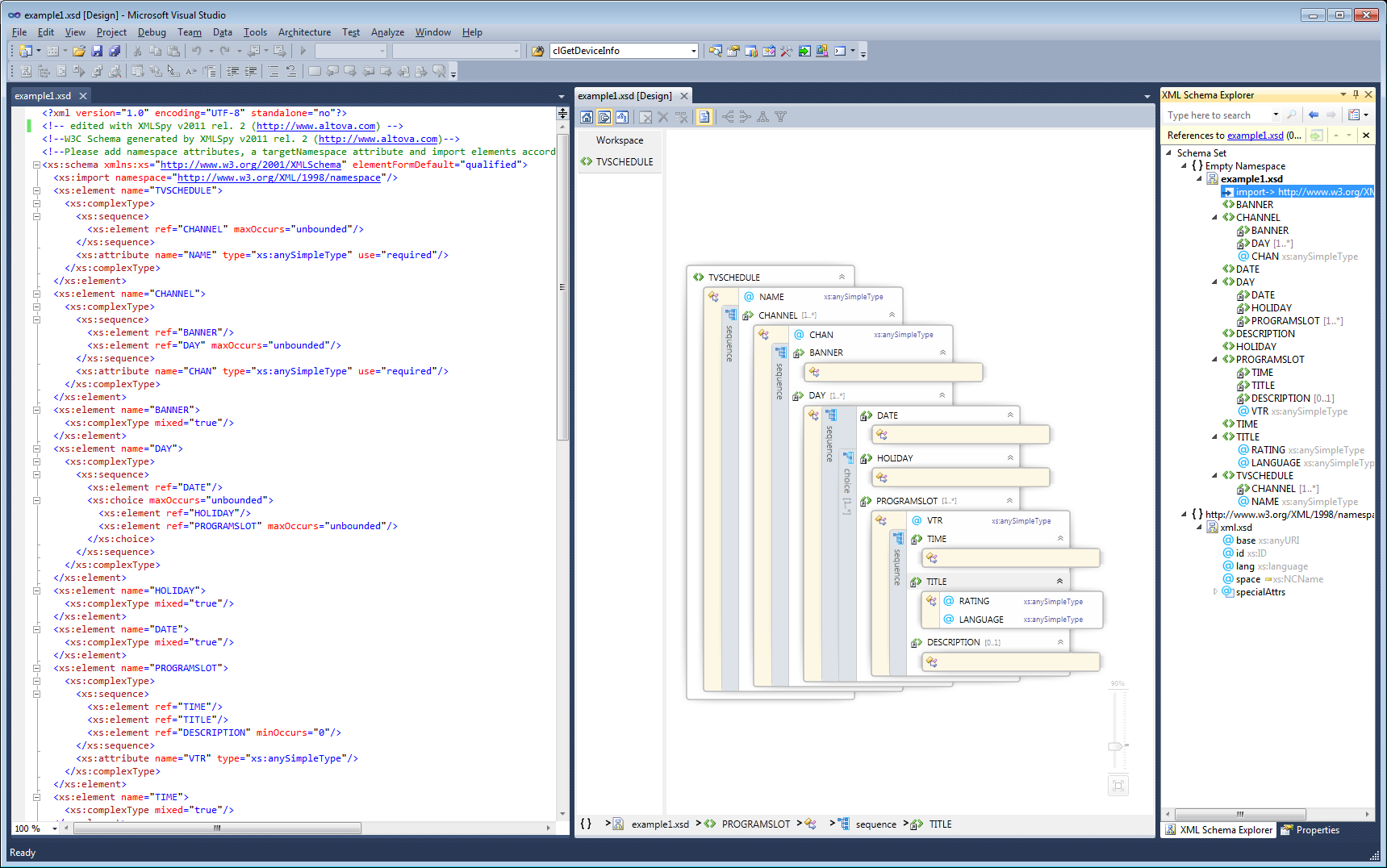Show the Start View home icon in the designer

(587, 117)
